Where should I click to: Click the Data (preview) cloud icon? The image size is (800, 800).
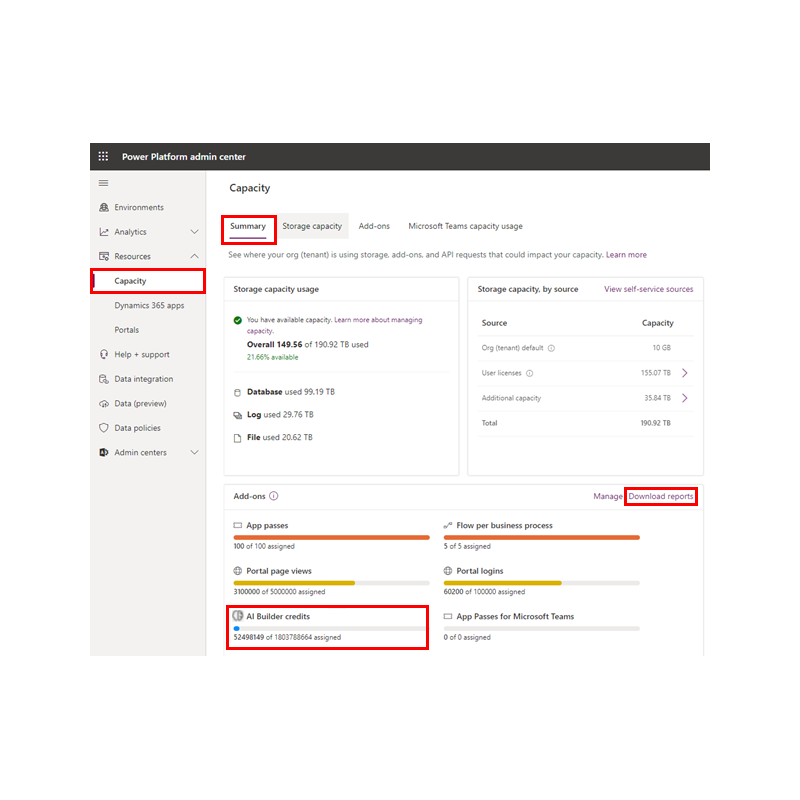point(104,404)
